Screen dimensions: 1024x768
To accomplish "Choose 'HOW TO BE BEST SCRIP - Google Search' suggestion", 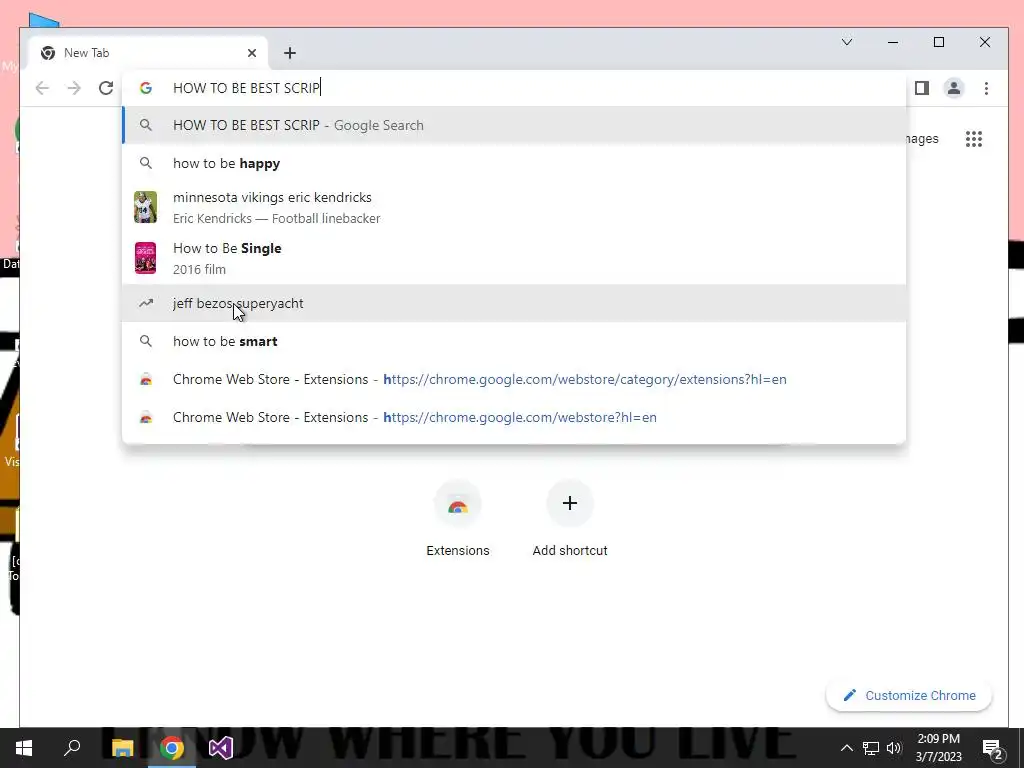I will pyautogui.click(x=514, y=125).
